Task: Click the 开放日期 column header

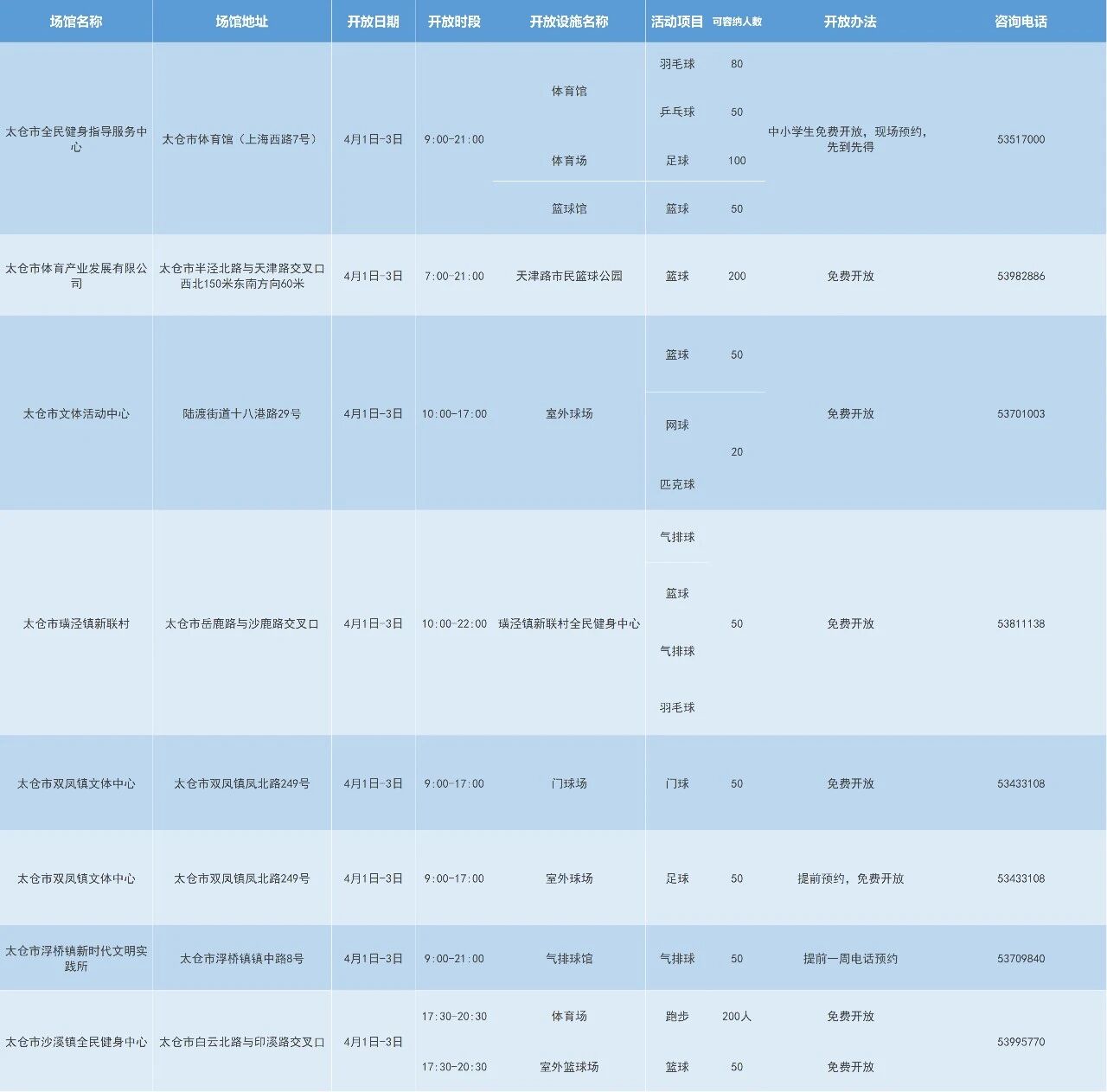Action: [373, 22]
